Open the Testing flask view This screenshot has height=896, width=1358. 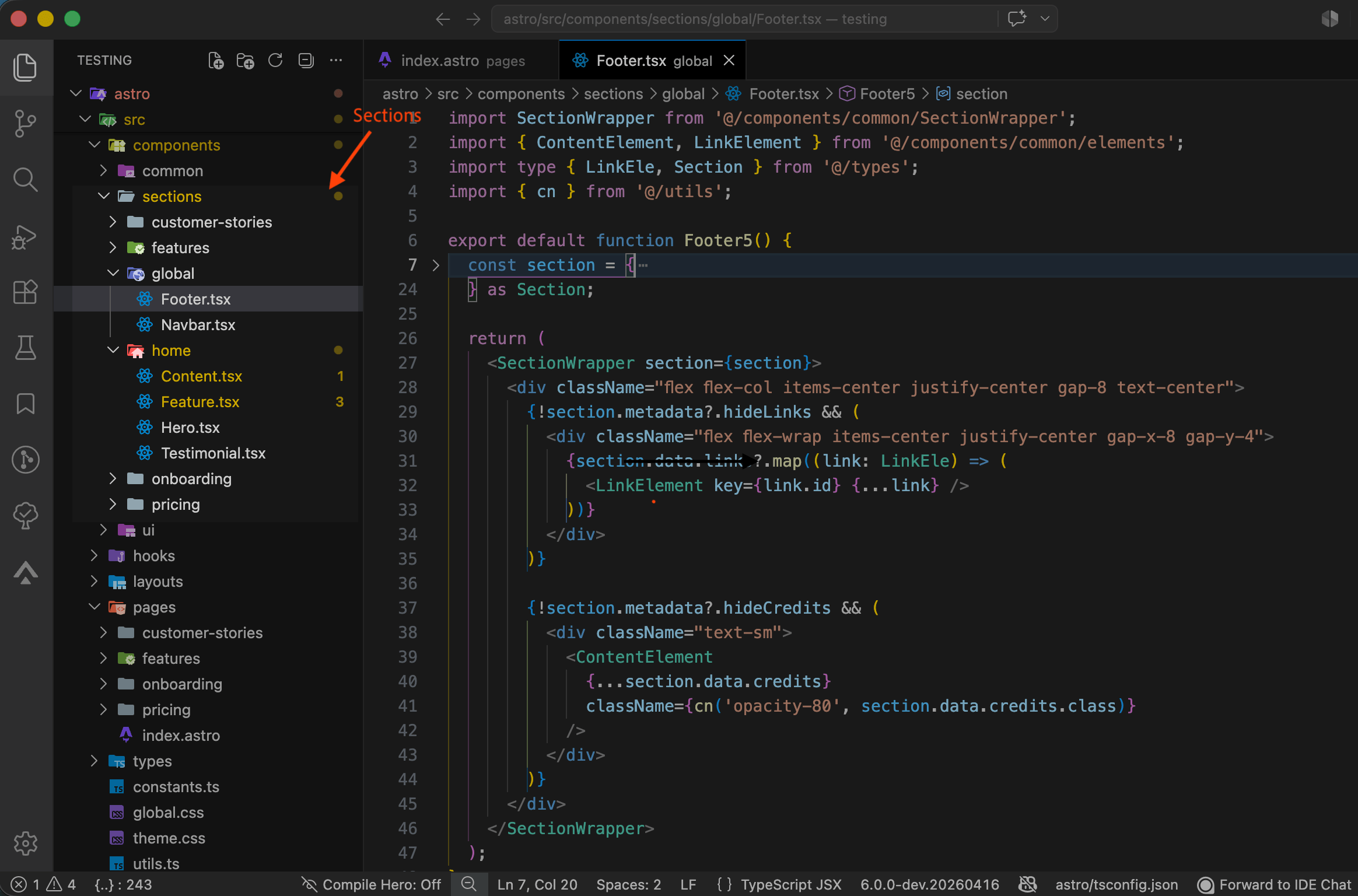coord(25,348)
